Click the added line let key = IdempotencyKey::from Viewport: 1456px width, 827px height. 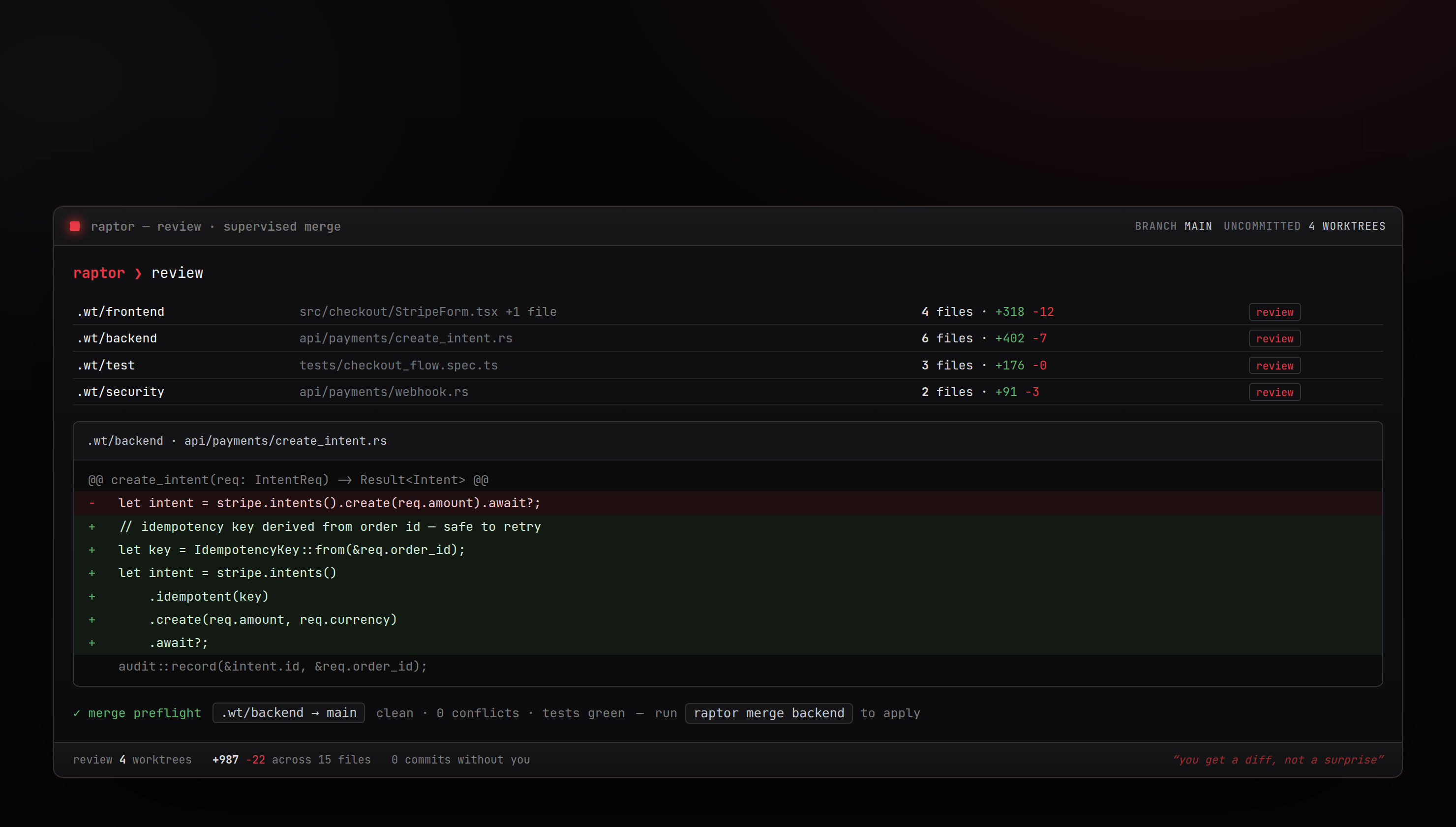pos(728,550)
